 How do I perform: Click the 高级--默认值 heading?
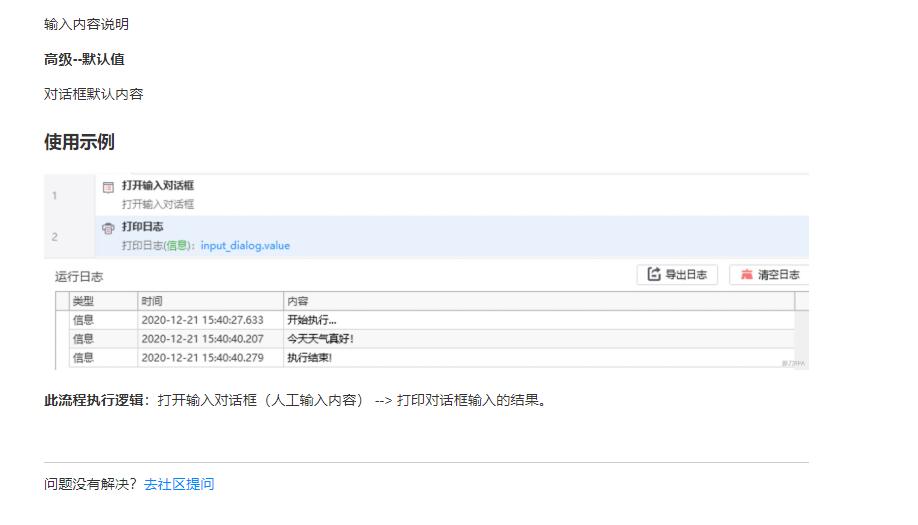coord(84,59)
